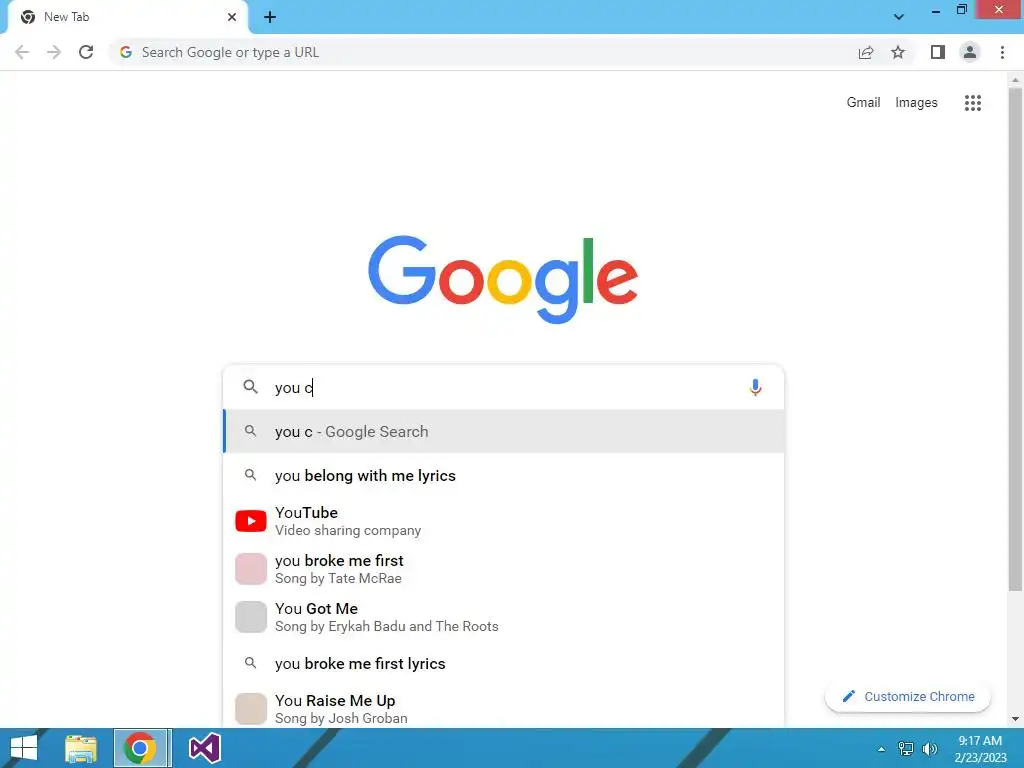Open the profile avatar icon
The height and width of the screenshot is (768, 1024).
pyautogui.click(x=970, y=52)
